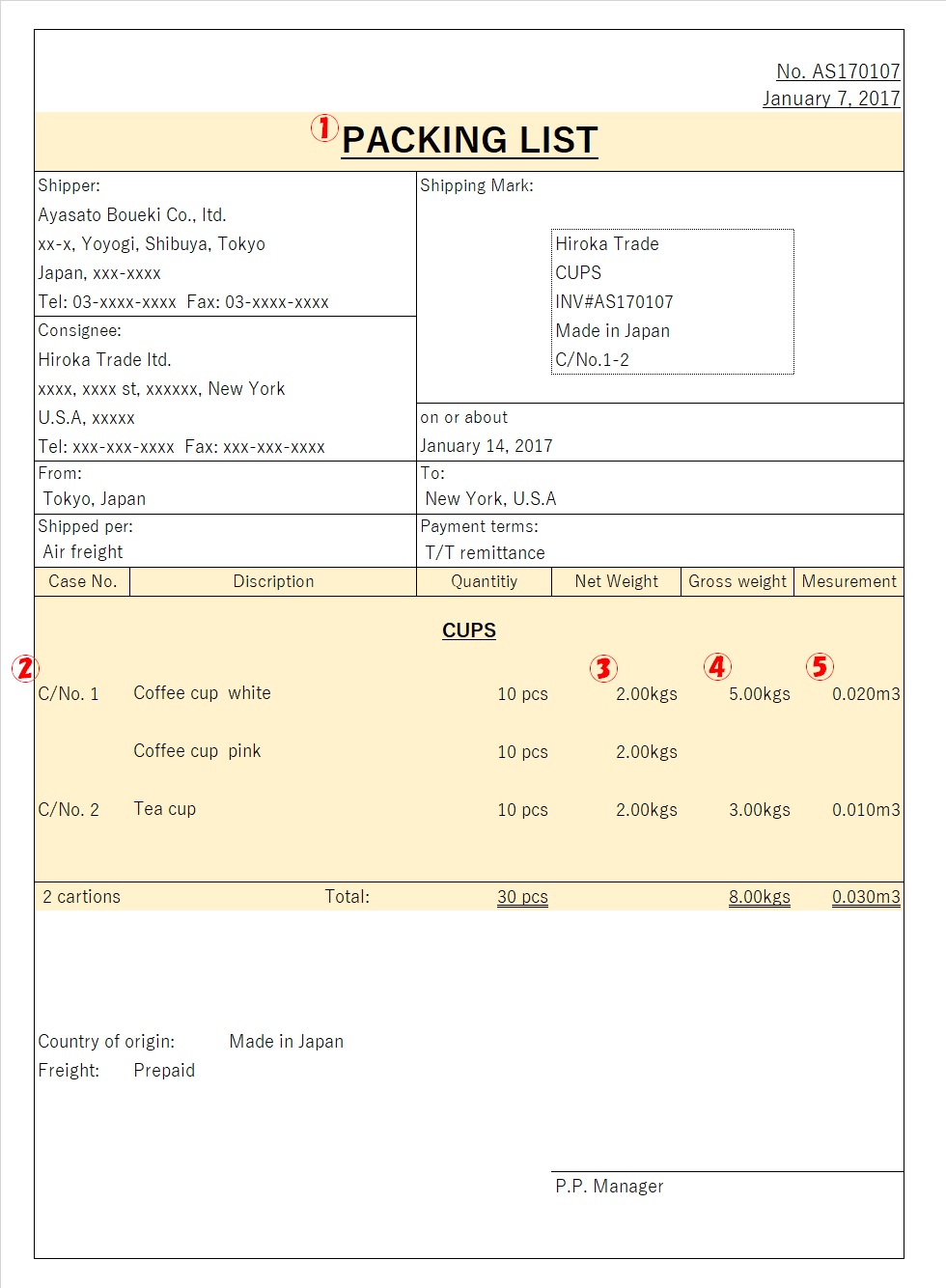Click the Discription column header

tap(273, 581)
